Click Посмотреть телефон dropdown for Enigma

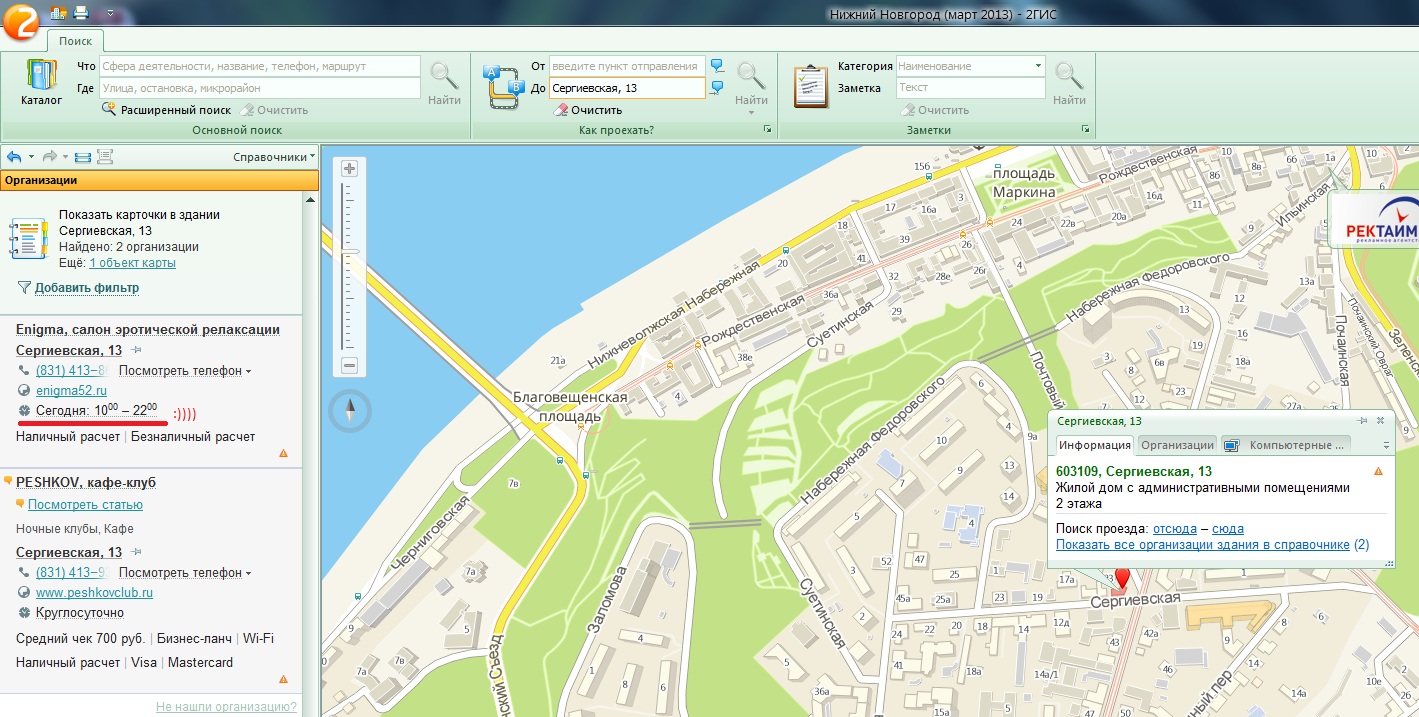(x=185, y=371)
